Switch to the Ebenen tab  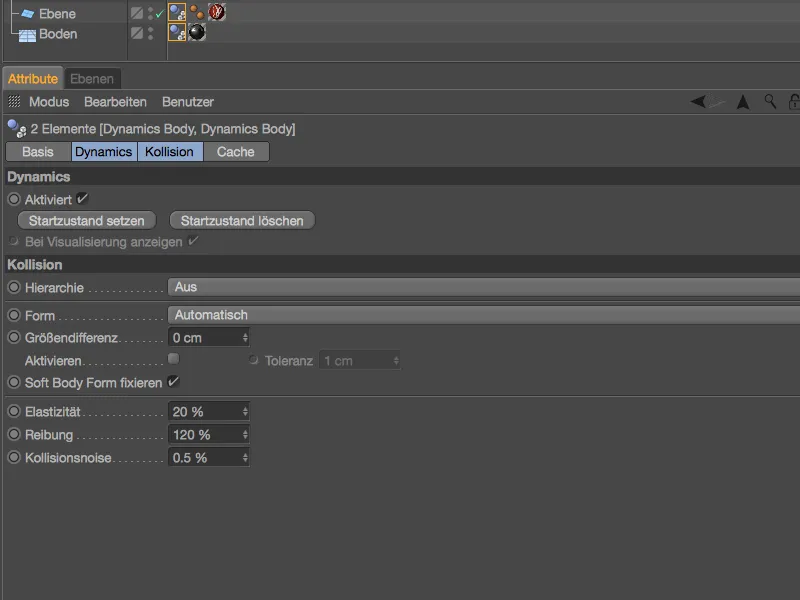(92, 79)
